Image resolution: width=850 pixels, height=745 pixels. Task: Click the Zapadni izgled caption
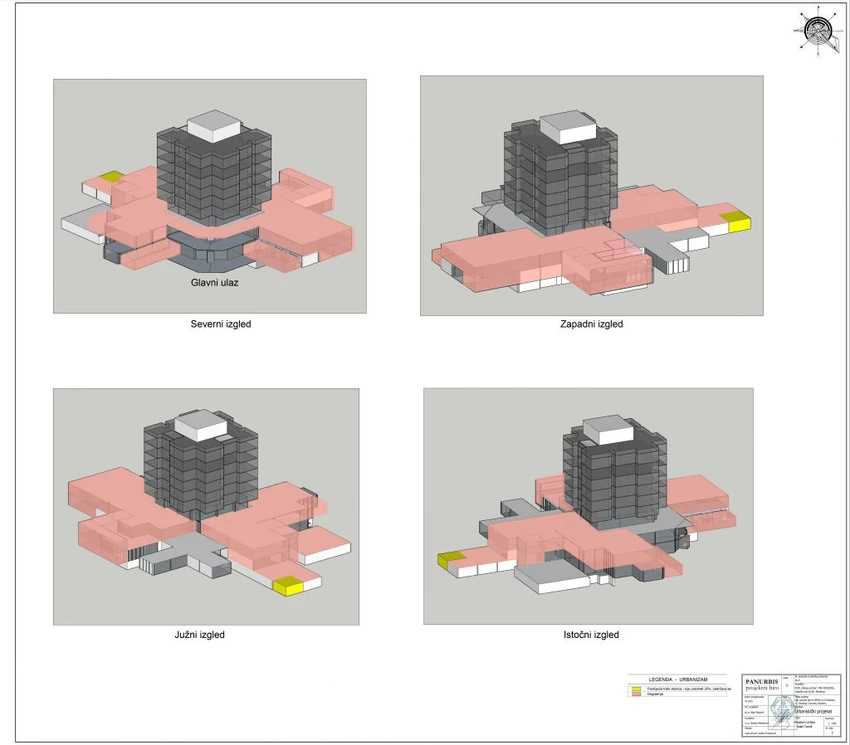(x=591, y=324)
